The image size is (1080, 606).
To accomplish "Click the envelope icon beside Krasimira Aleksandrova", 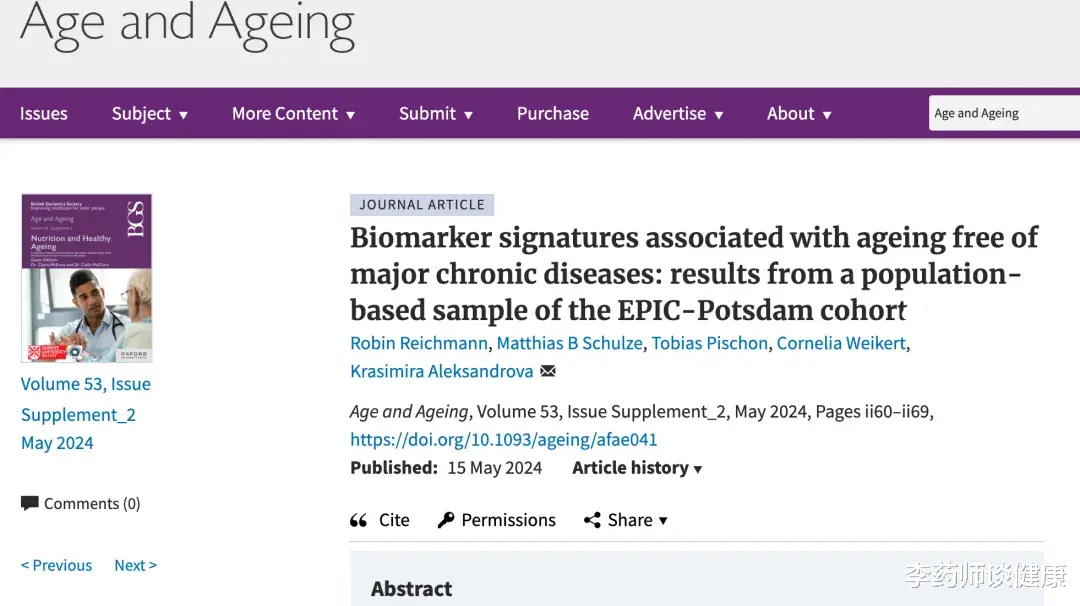I will coord(548,371).
